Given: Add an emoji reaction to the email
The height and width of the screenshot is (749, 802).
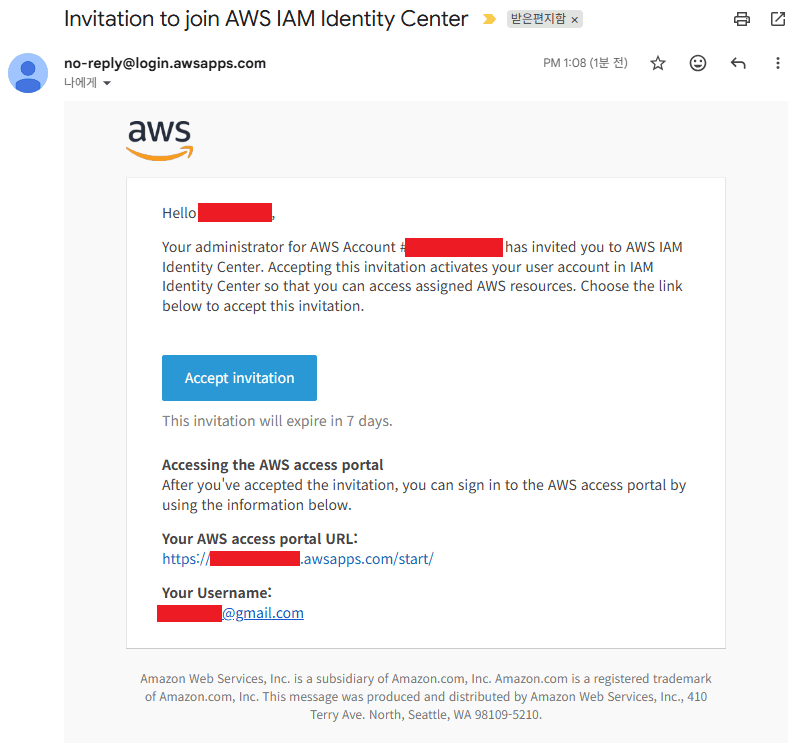Looking at the screenshot, I should point(698,63).
